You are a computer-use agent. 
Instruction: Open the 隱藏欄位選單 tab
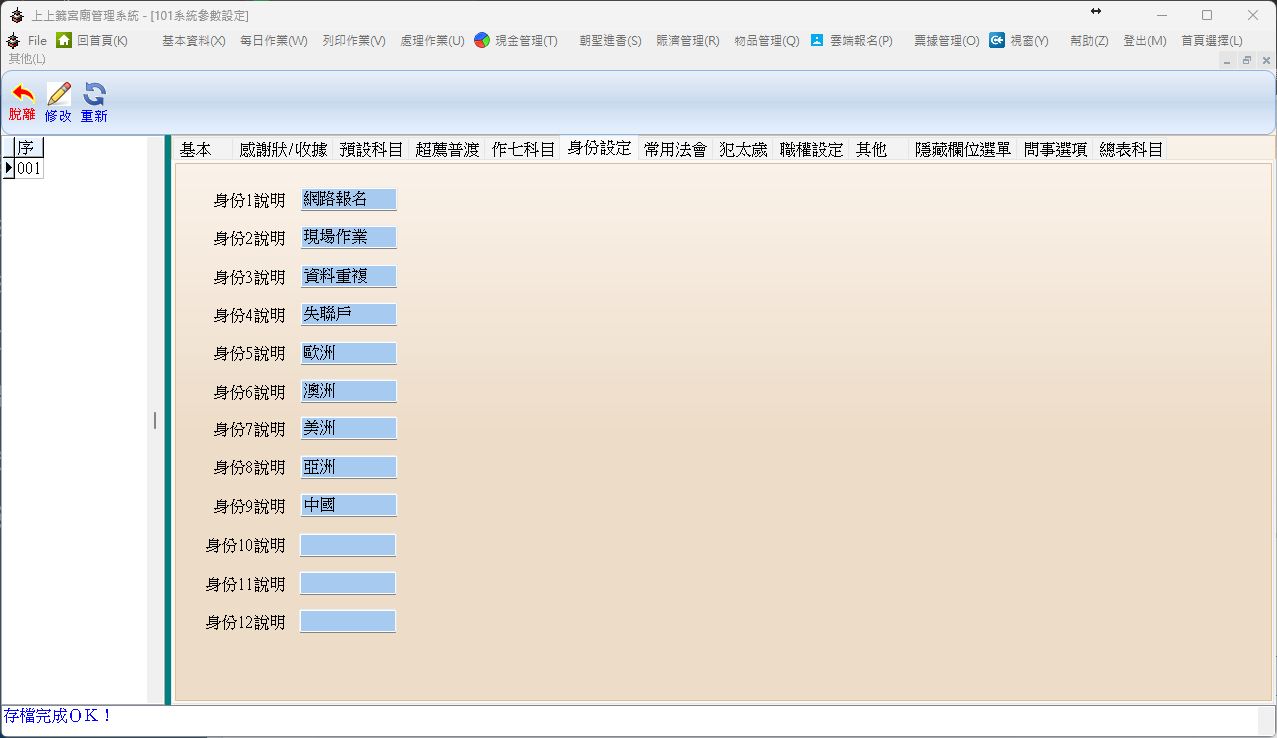pos(962,150)
